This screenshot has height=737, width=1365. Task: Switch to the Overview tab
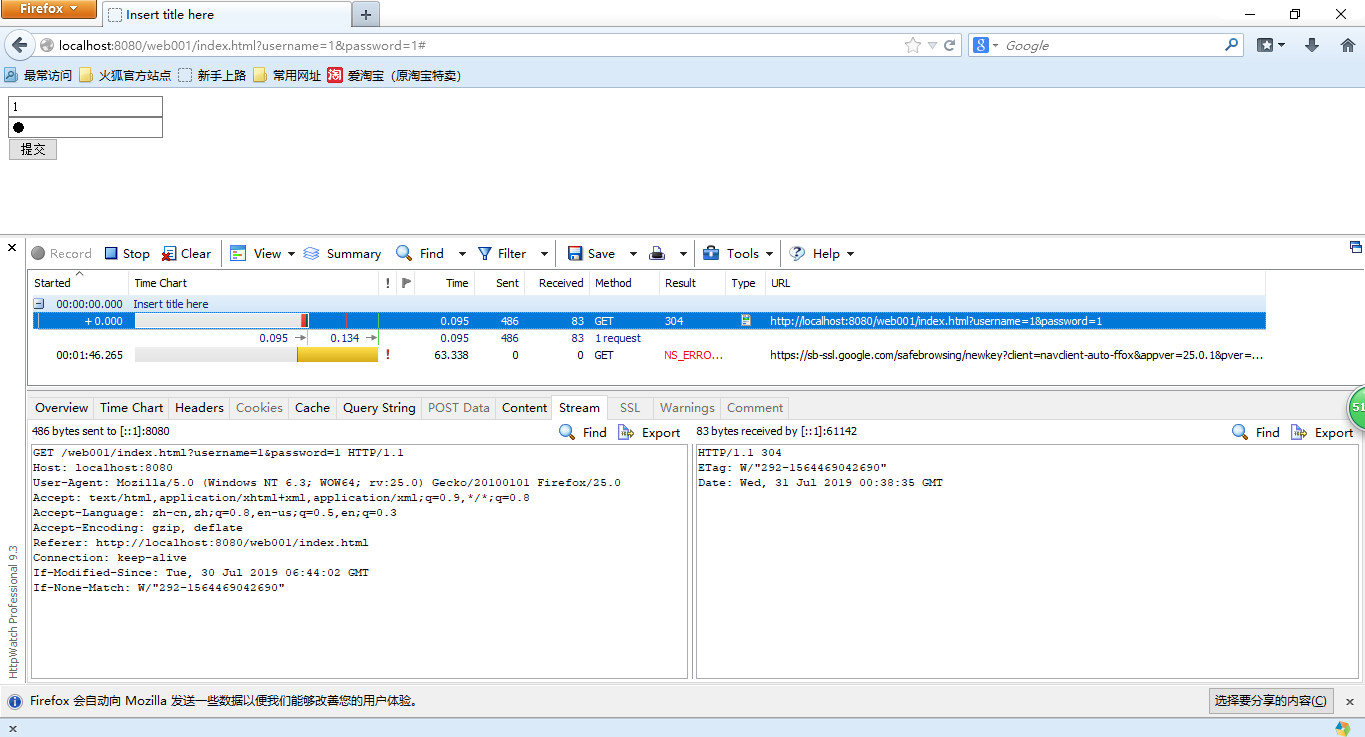(62, 407)
